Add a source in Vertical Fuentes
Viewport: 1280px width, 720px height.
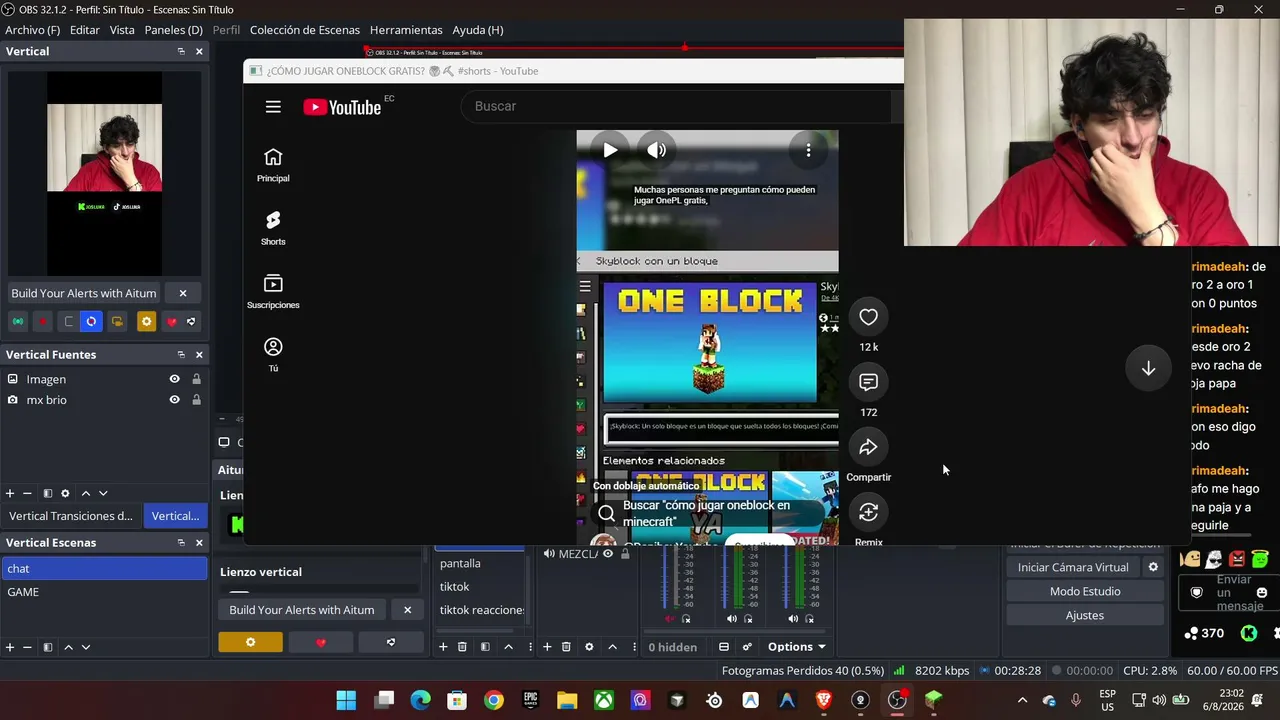click(x=10, y=493)
